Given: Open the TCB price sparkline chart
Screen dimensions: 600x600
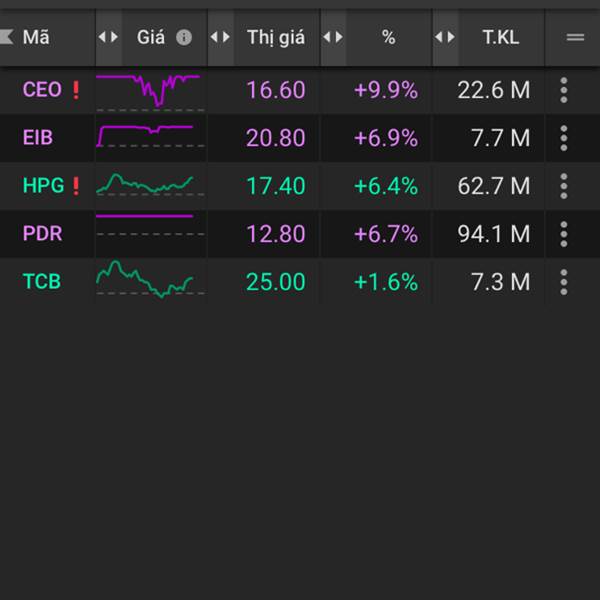Looking at the screenshot, I should click(150, 279).
